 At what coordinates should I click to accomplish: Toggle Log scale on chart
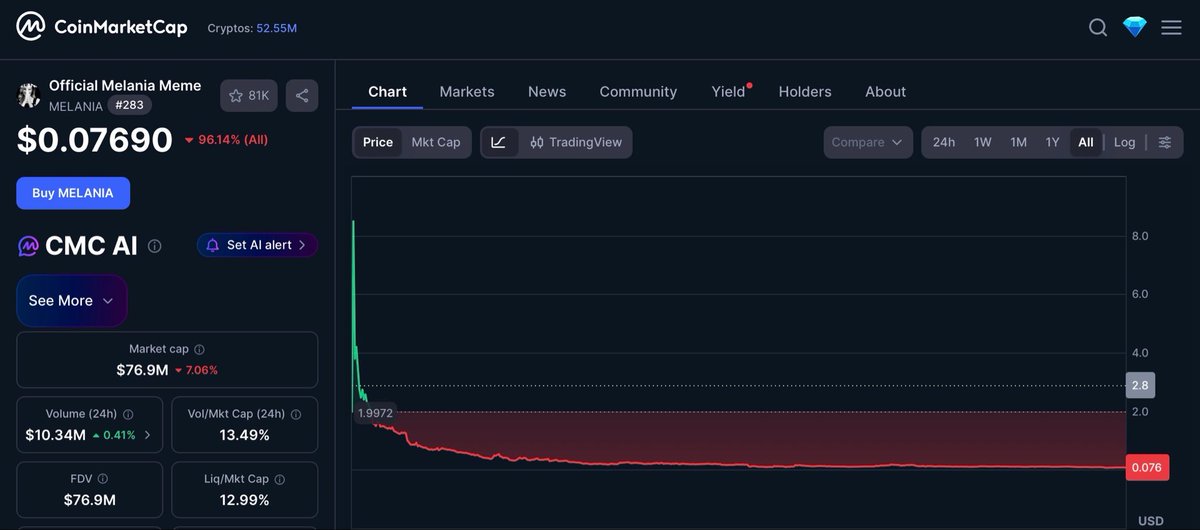point(1125,142)
